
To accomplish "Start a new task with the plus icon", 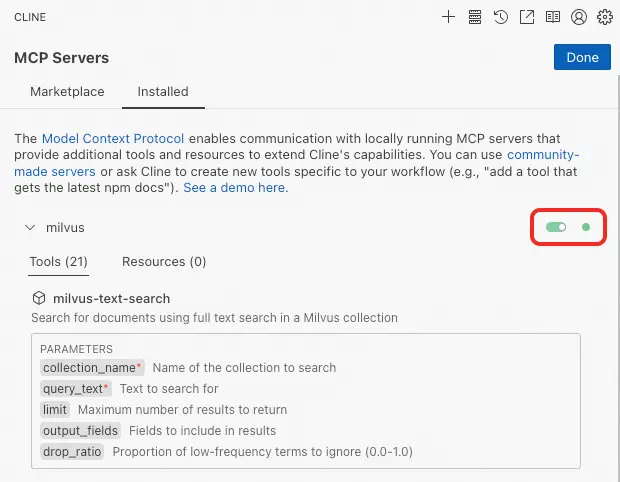I will [449, 17].
